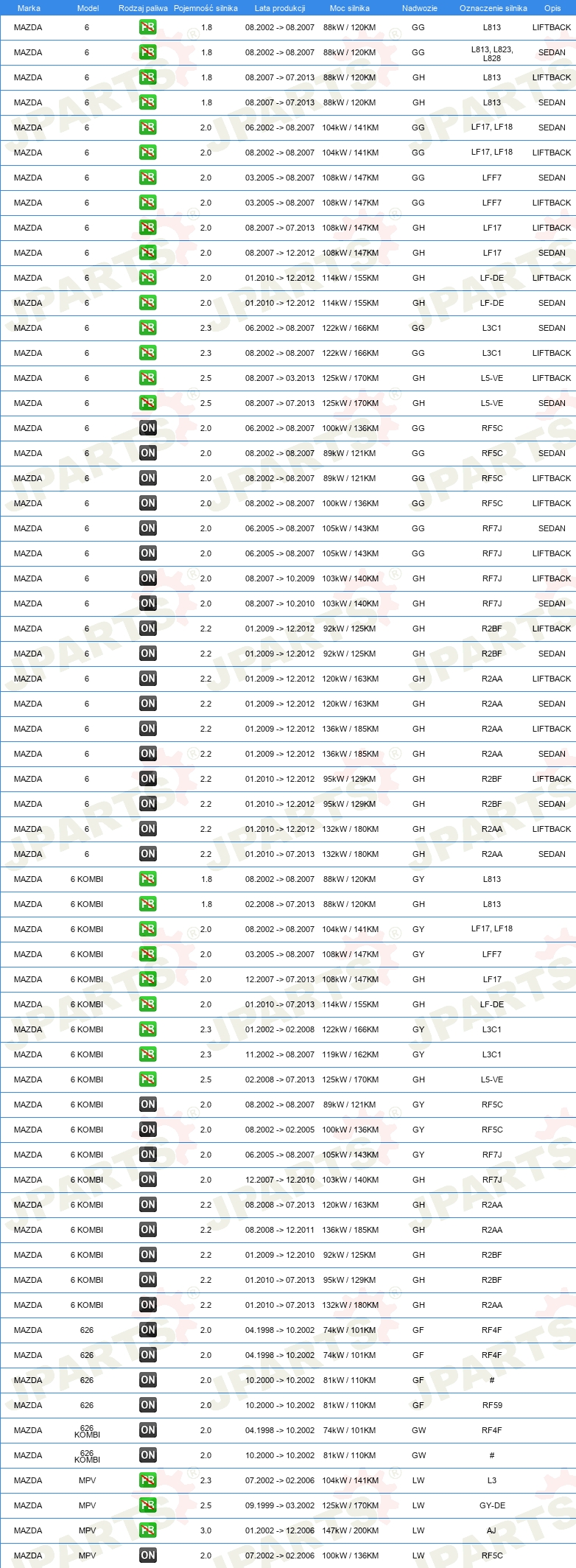This screenshot has height=1568, width=576.
Task: Click diesel ON icon for 6 KOMBI 89kW RF5C
Action: point(148,1105)
